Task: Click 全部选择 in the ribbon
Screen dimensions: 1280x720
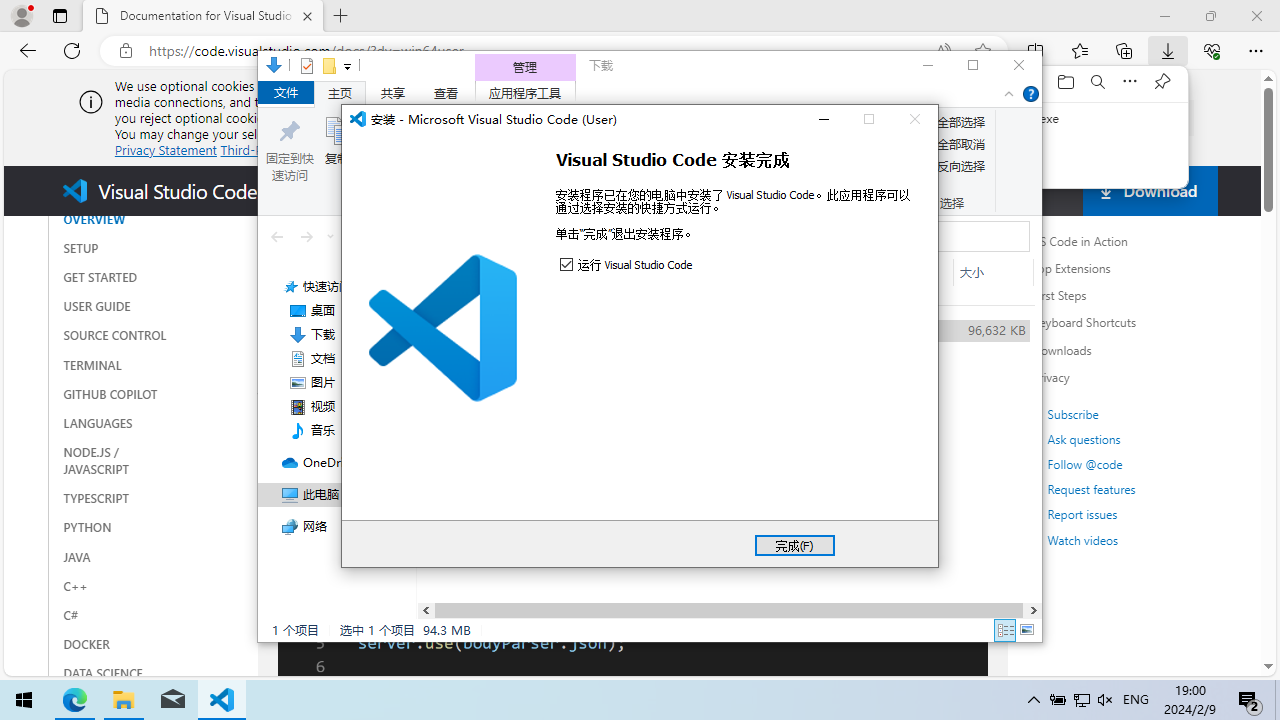Action: coord(962,122)
